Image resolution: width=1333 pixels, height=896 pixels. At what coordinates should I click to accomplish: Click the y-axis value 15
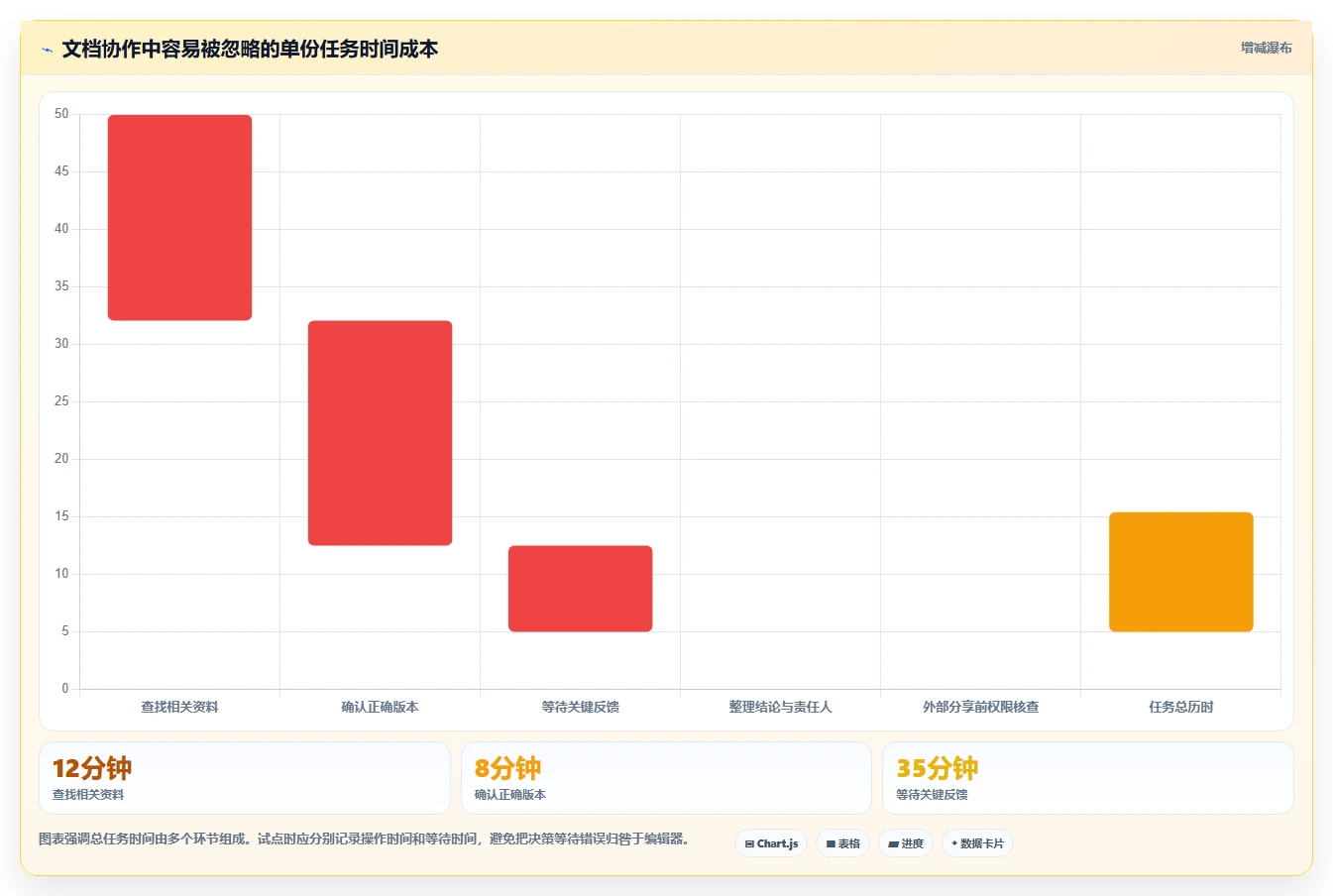61,516
